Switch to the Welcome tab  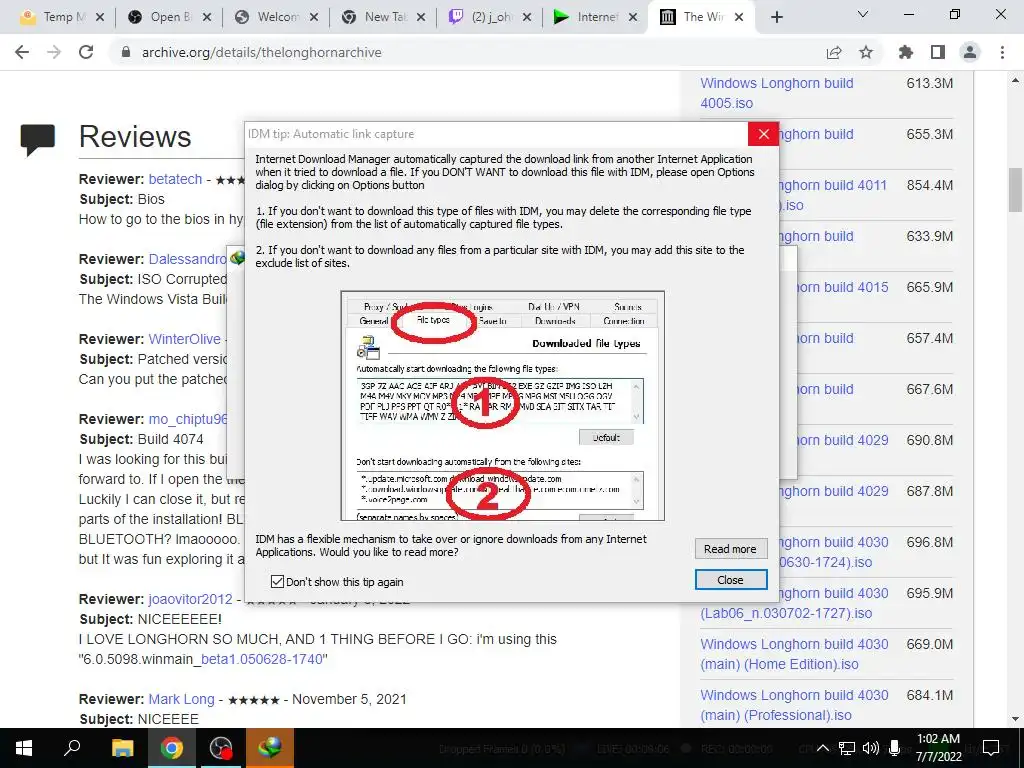pos(270,18)
